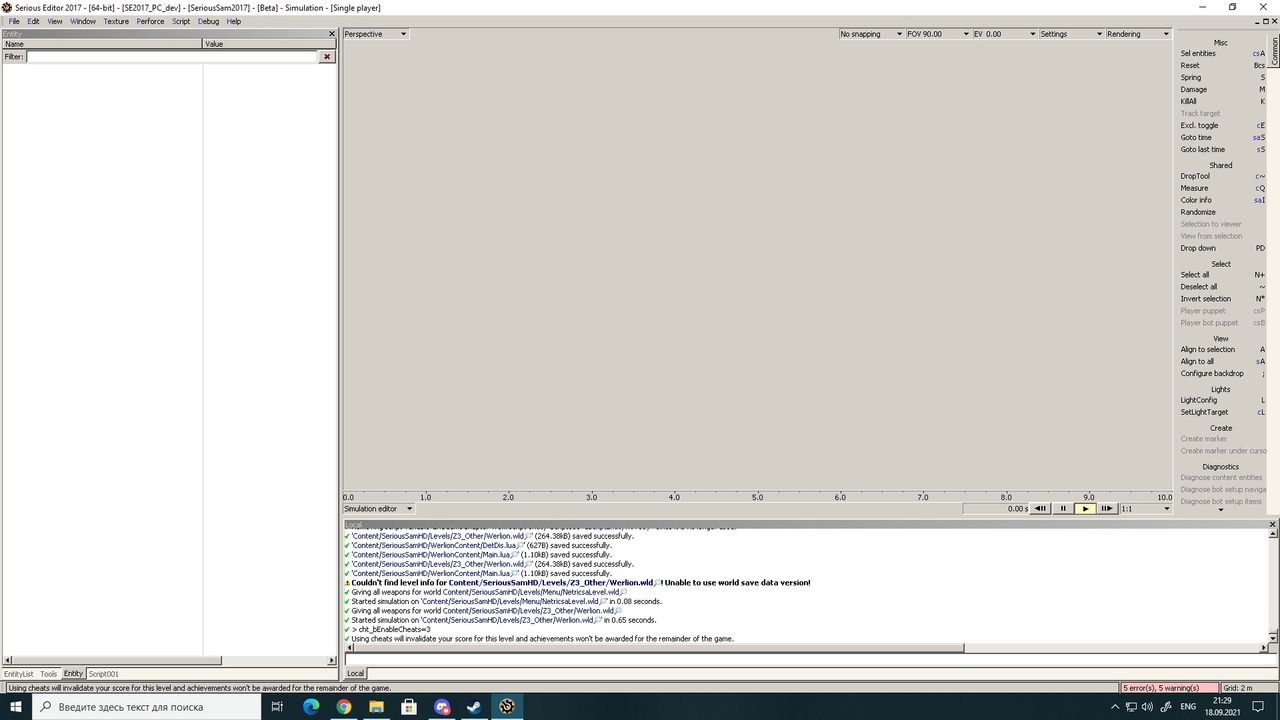Pause the simulation
The image size is (1280, 720).
[1063, 508]
